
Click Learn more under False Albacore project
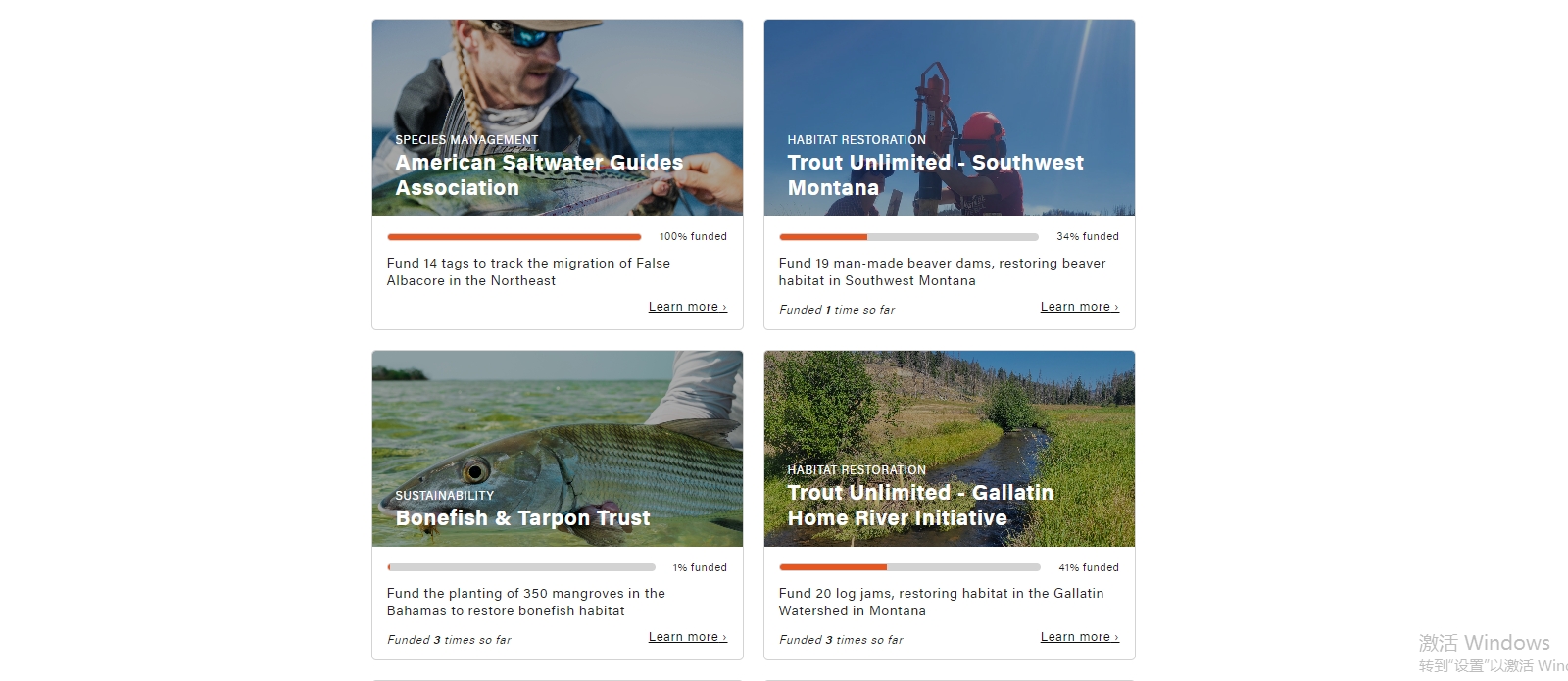[x=687, y=307]
